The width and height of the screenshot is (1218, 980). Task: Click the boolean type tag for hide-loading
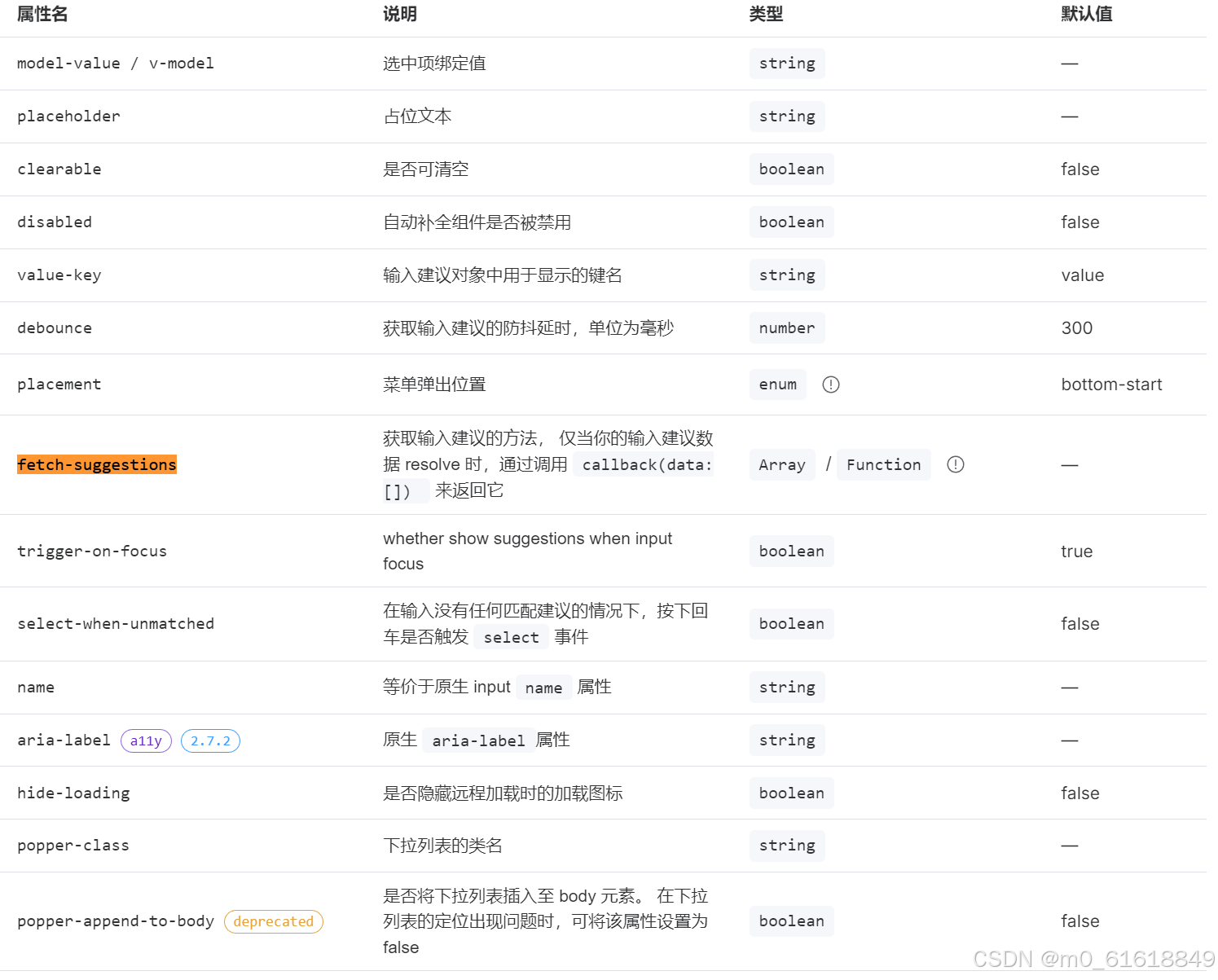[x=791, y=793]
